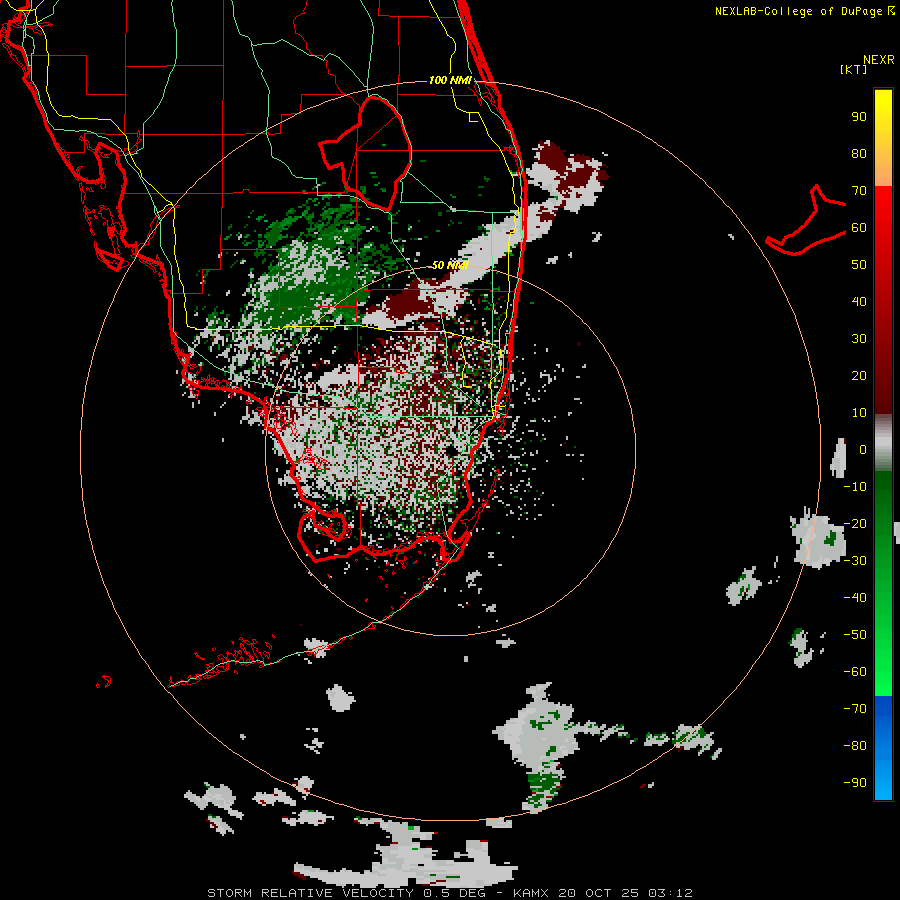Screen dimensions: 900x900
Task: Click the [KT] units label
Action: point(854,69)
